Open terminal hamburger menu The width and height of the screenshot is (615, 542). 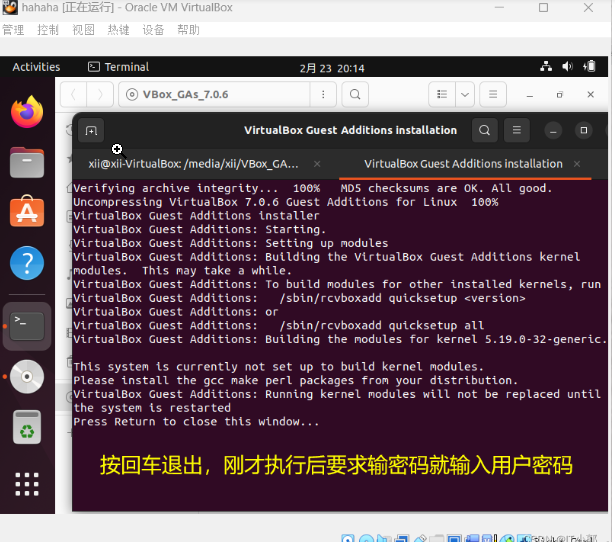click(x=516, y=130)
